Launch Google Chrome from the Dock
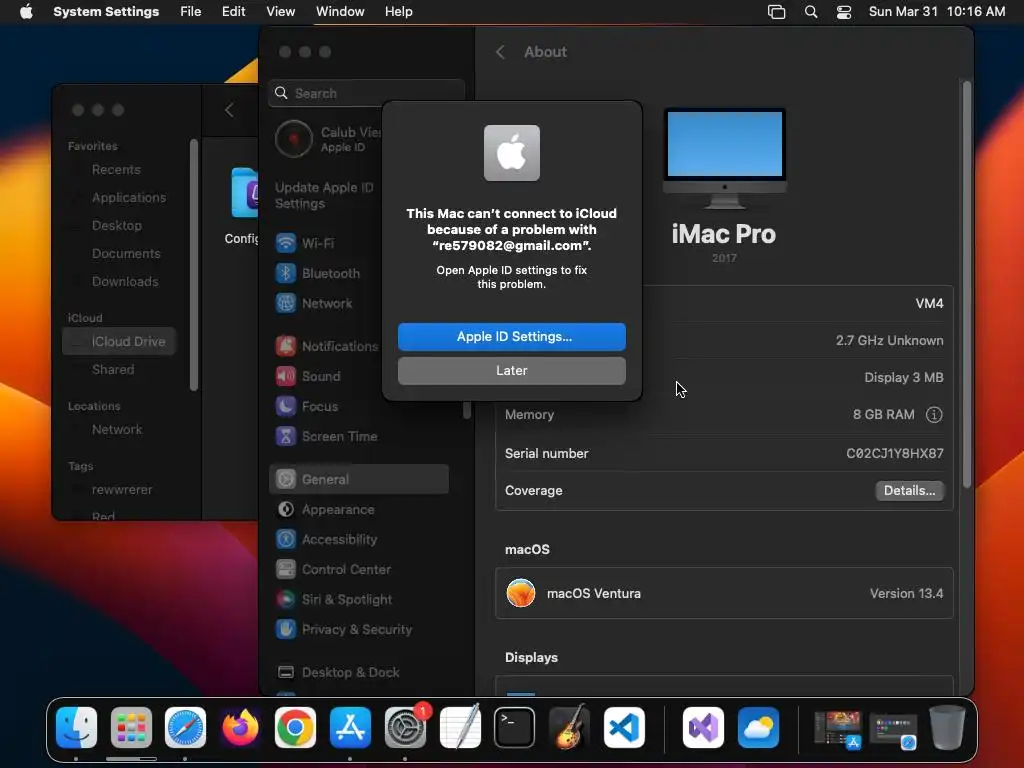1024x768 pixels. point(295,728)
